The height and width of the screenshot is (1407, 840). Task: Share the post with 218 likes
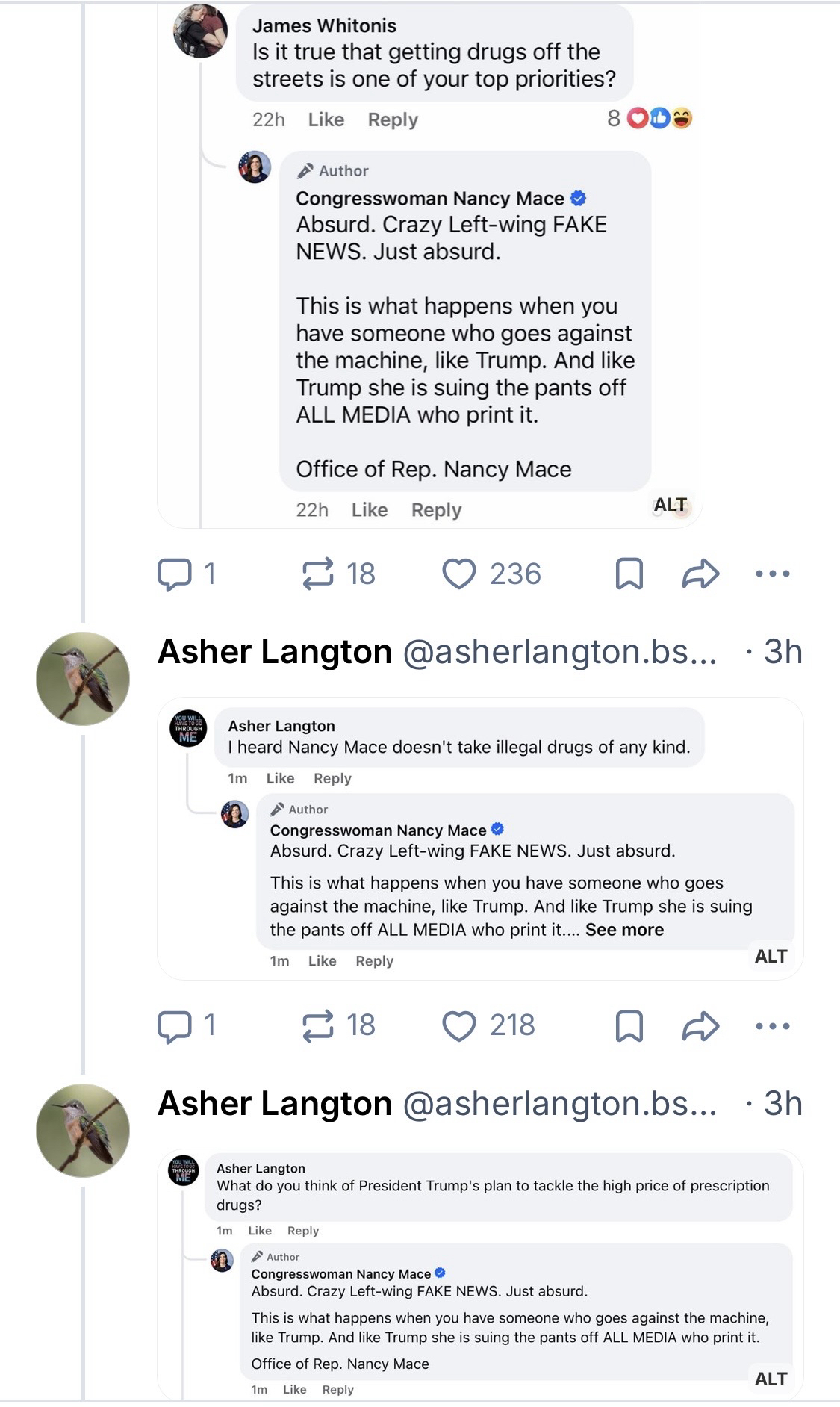(x=700, y=1026)
